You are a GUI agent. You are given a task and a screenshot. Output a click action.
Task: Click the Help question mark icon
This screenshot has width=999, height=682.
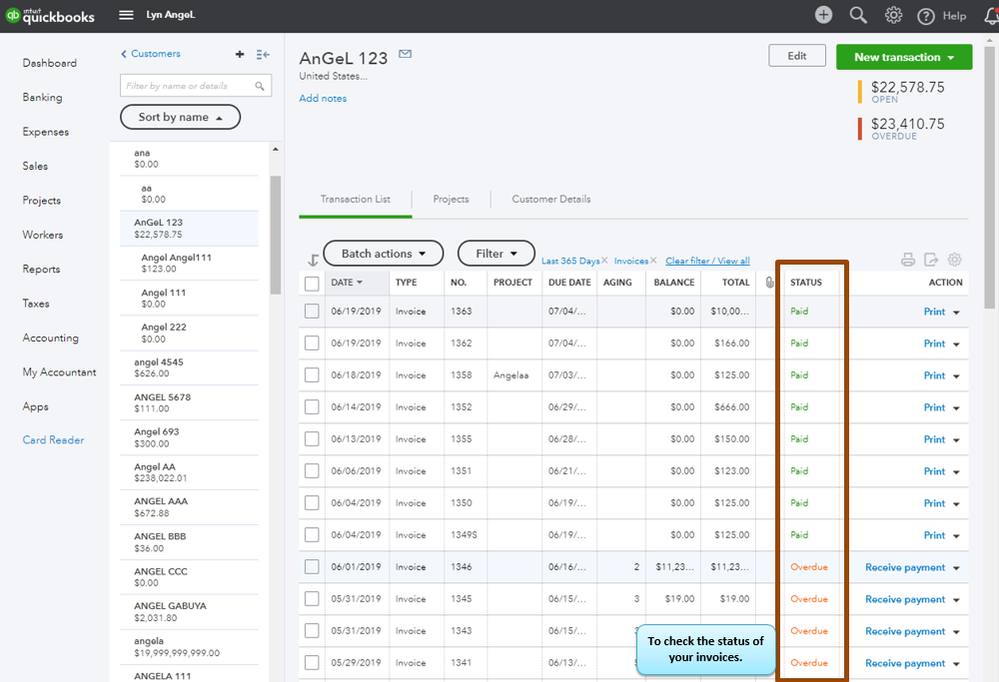click(925, 16)
